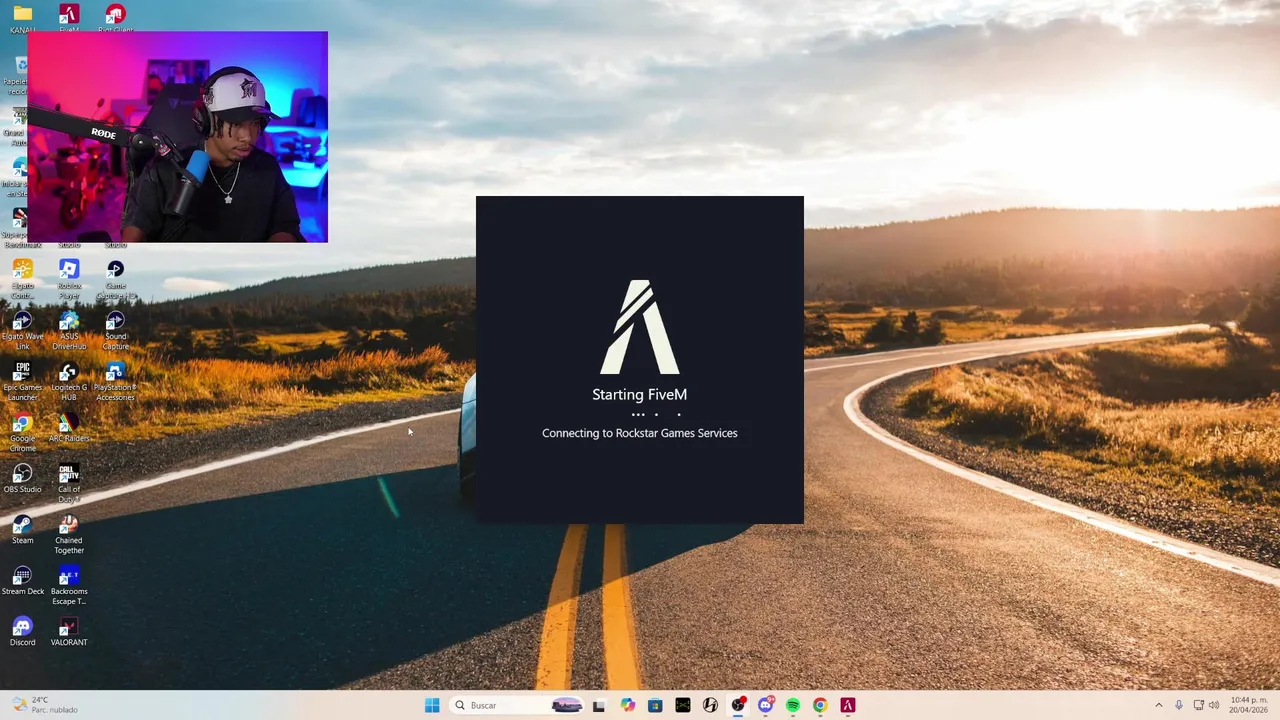This screenshot has height=720, width=1280.
Task: Launch the Discord desktop shortcut
Action: click(22, 631)
